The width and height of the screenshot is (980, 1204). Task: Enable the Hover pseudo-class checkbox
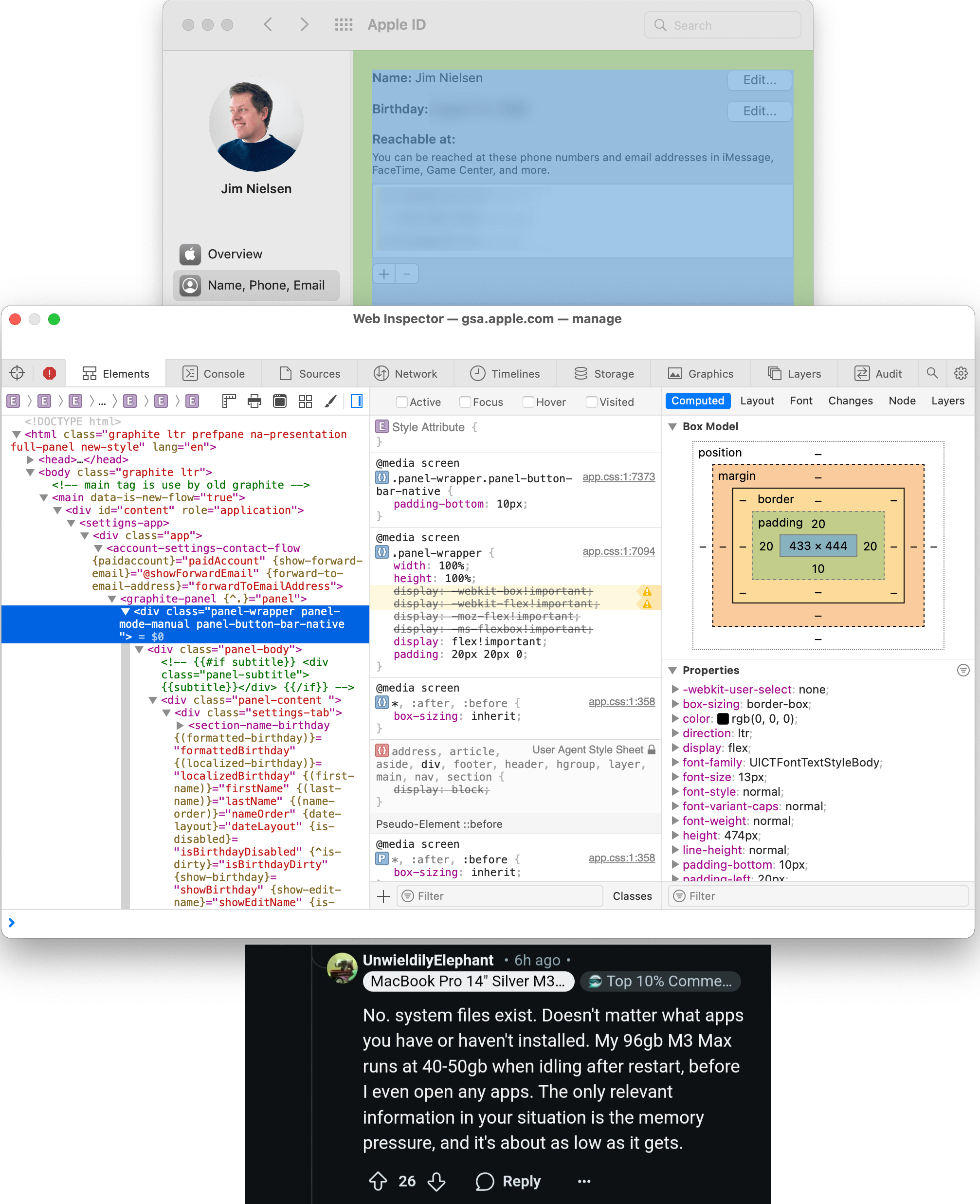528,402
